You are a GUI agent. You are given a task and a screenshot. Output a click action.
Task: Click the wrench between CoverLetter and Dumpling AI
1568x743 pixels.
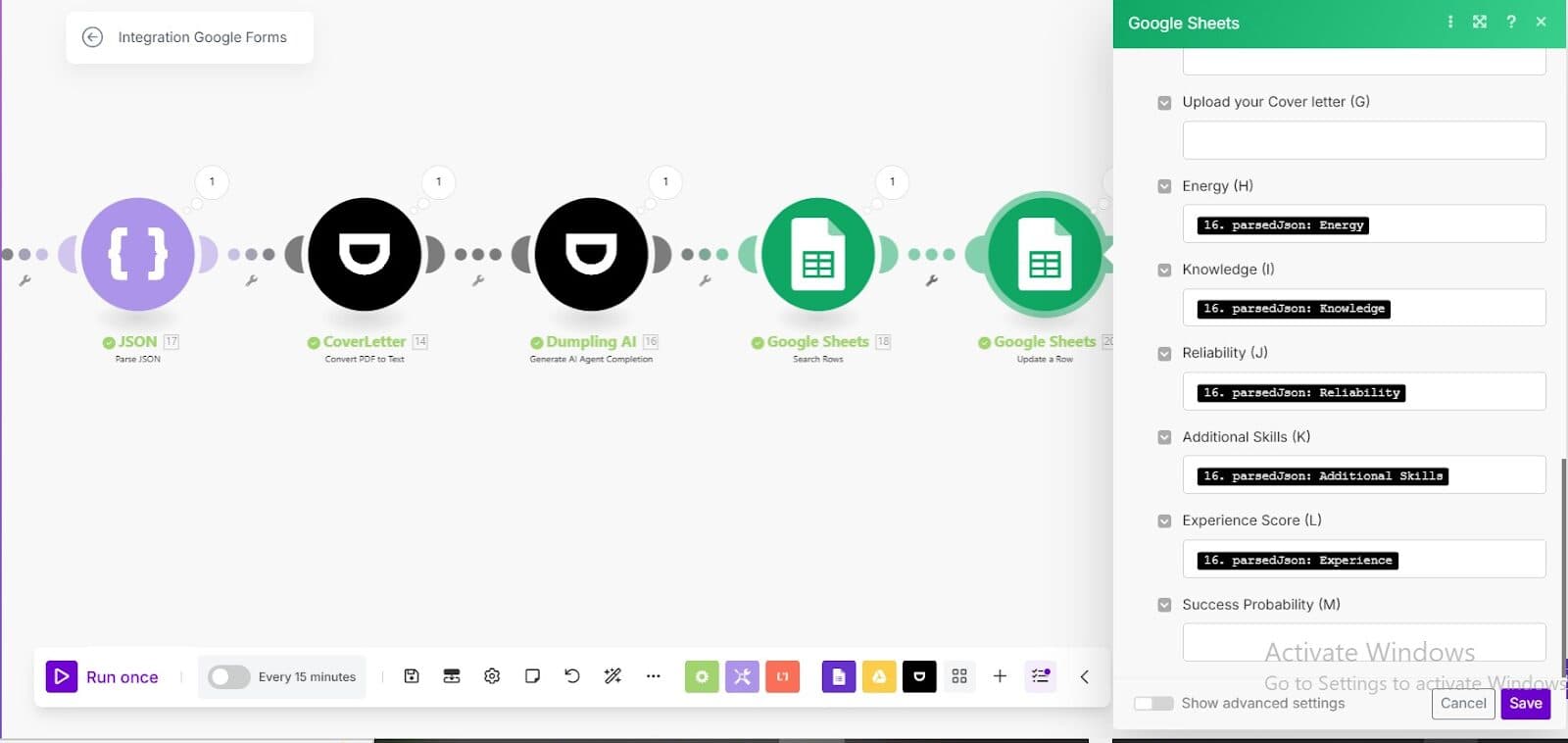pos(478,281)
